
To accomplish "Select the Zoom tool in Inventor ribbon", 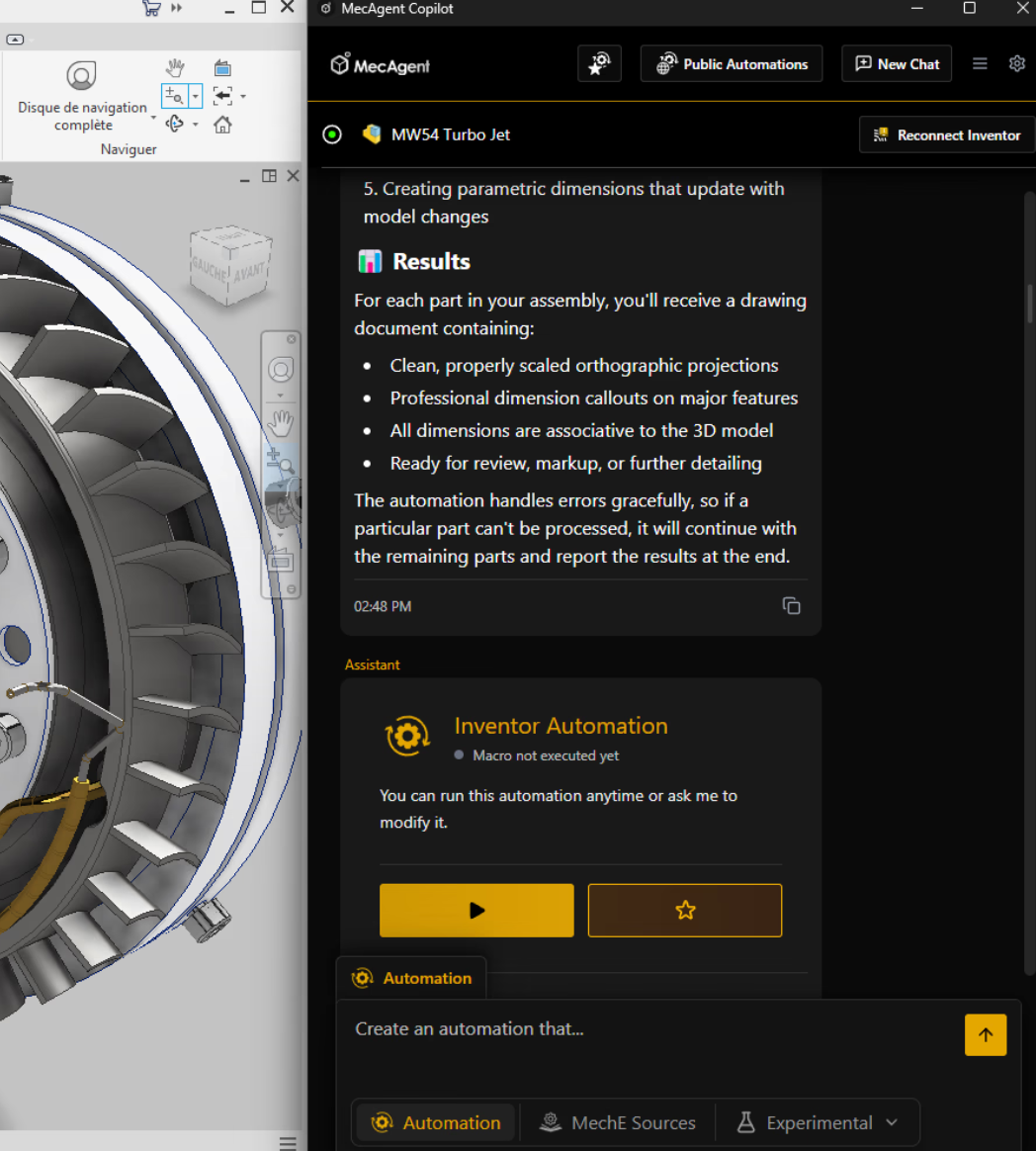I will coord(175,96).
